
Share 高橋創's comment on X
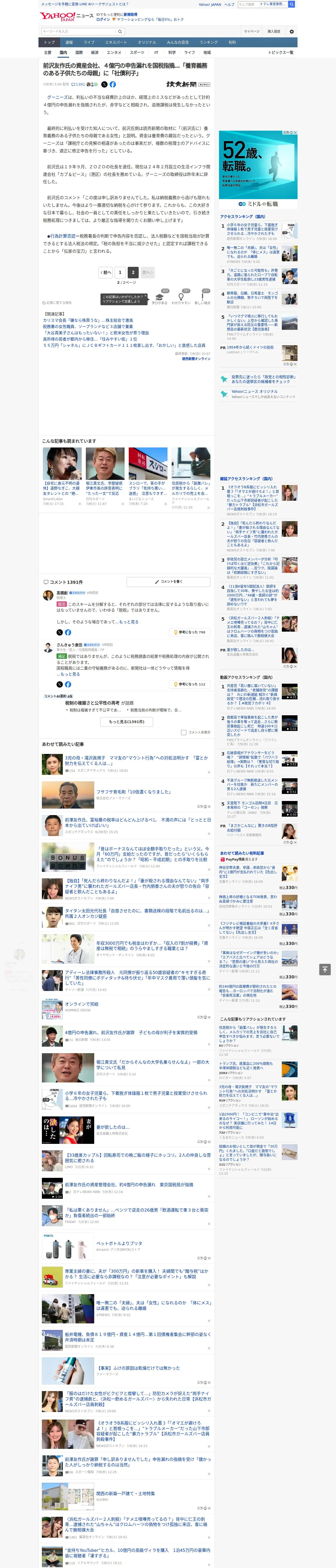(x=59, y=632)
